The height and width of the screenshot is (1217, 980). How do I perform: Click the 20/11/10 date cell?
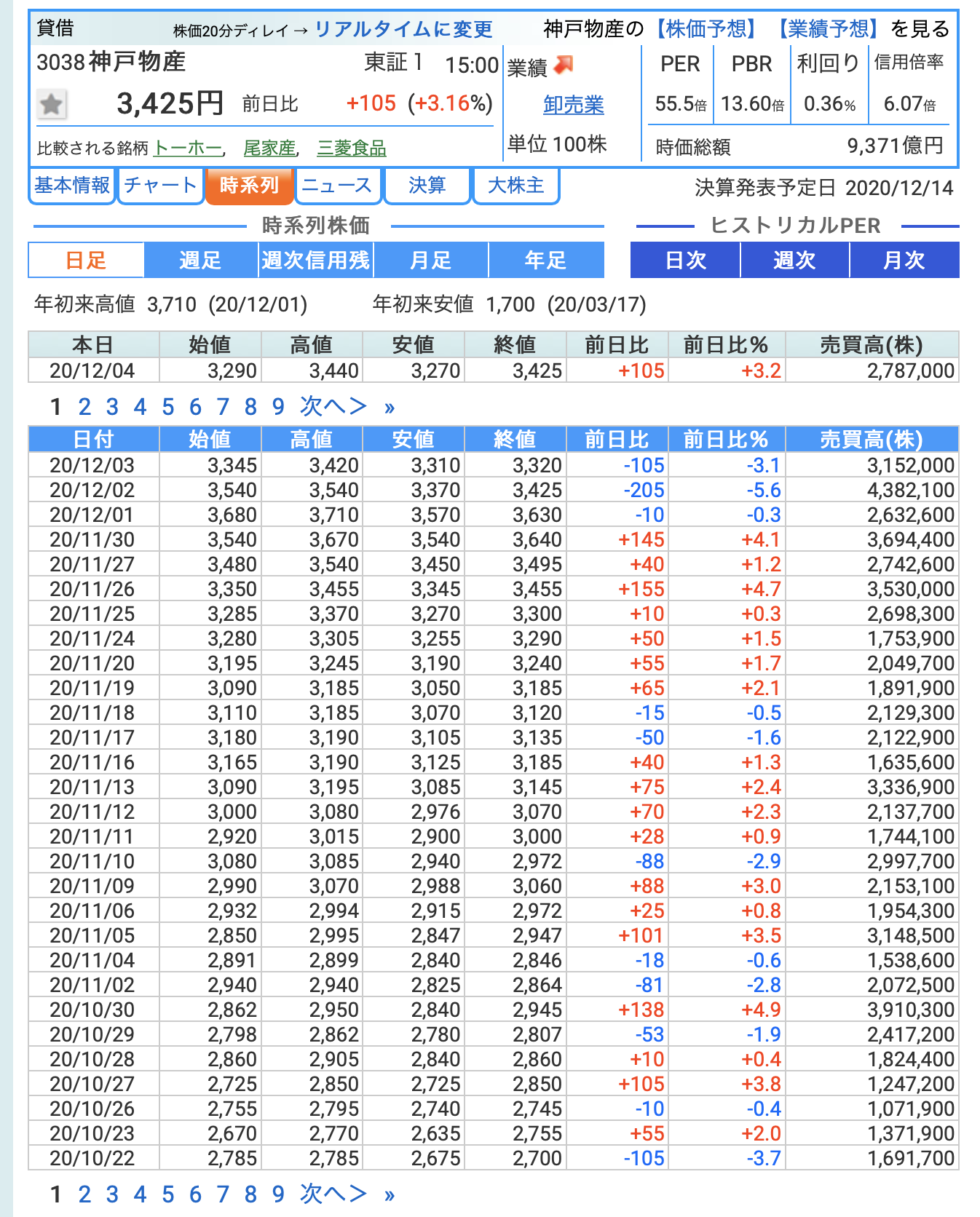coord(92,861)
